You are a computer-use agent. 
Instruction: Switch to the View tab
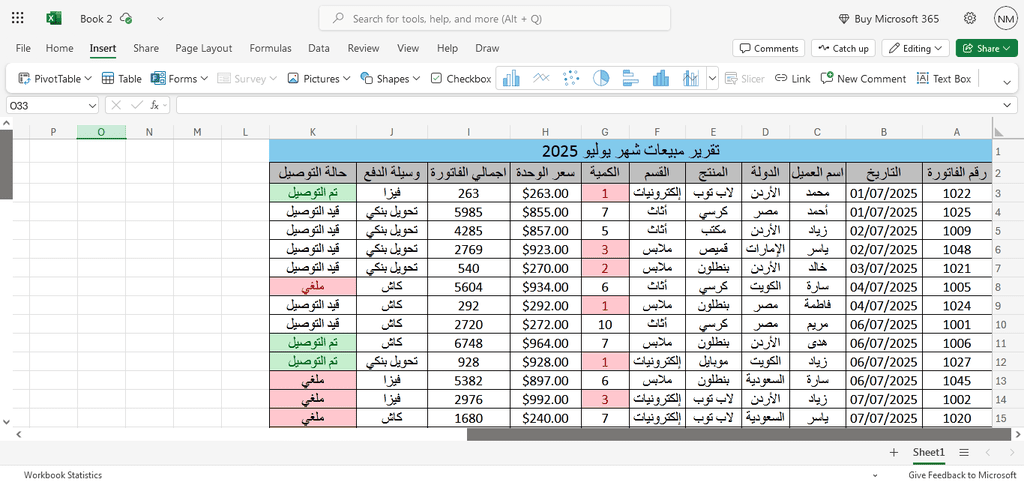[x=408, y=48]
